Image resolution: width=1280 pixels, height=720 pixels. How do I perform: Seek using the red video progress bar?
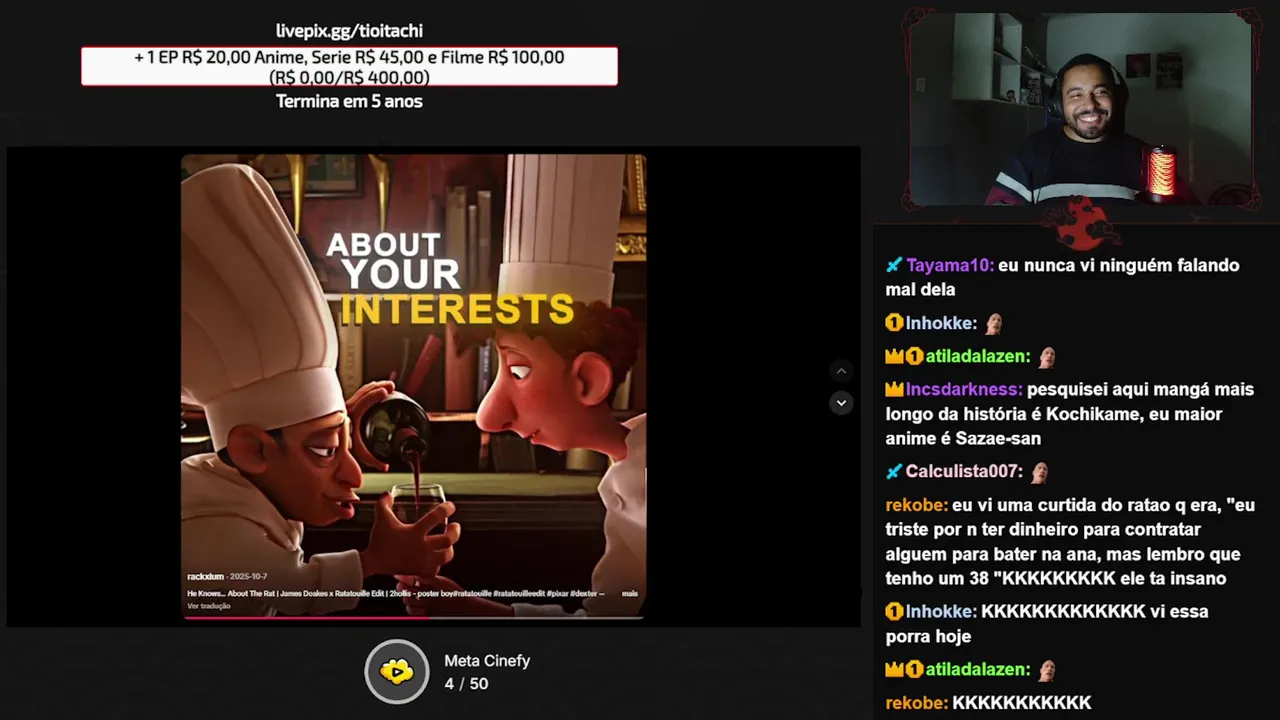[413, 618]
